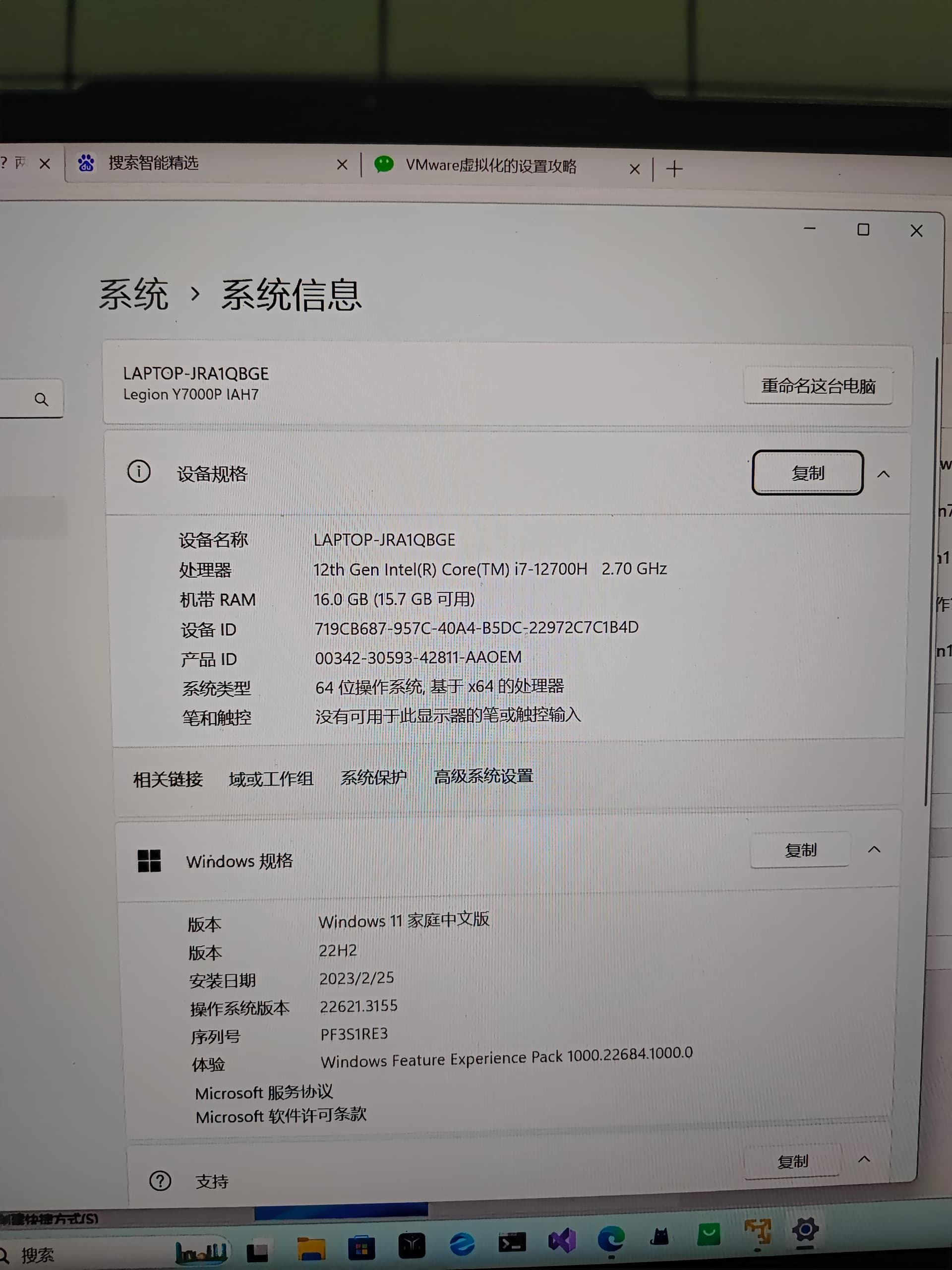Viewport: 952px width, 1270px height.
Task: Open Lenovo Legion app in the taskbar
Action: [412, 1246]
